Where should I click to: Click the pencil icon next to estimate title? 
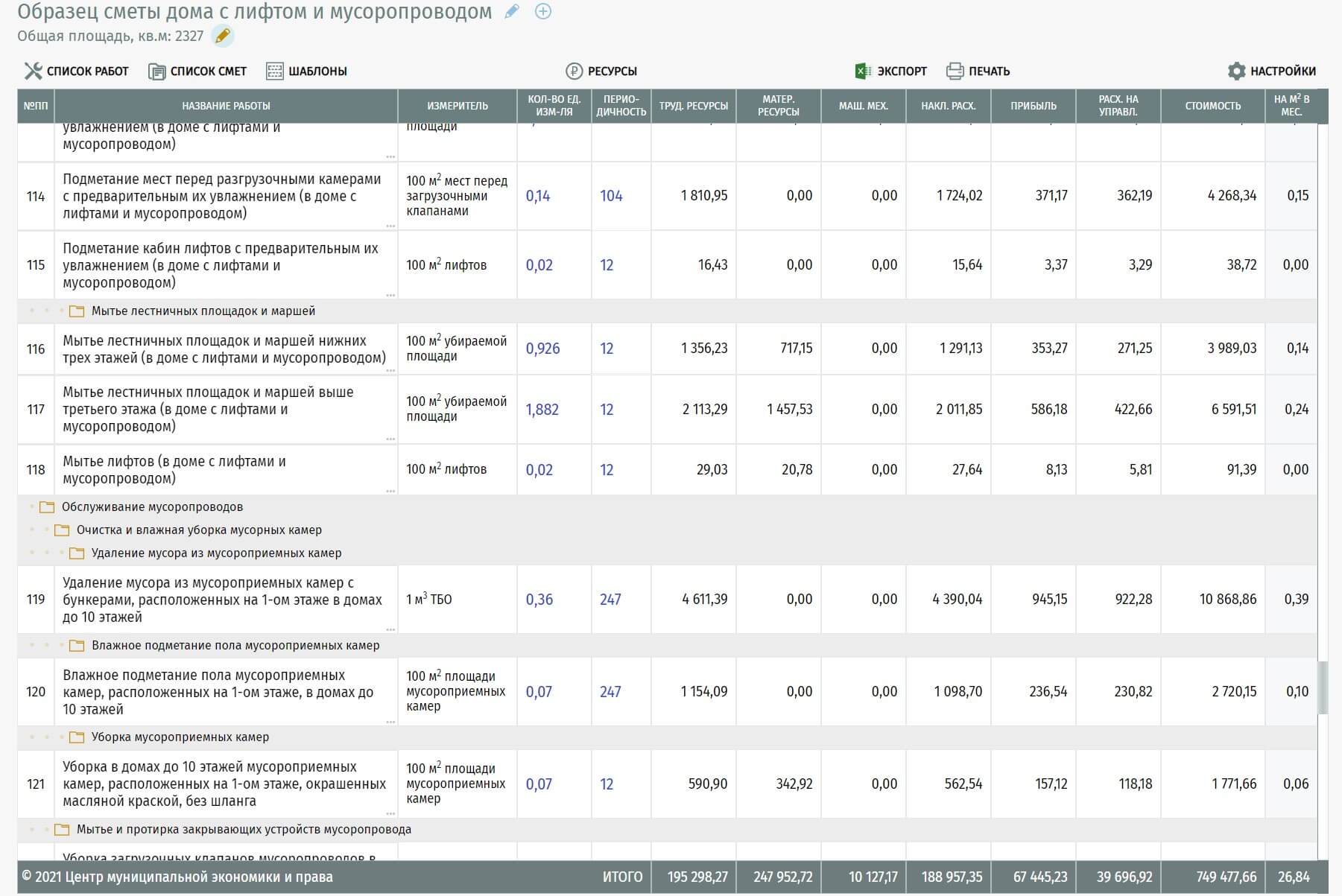pyautogui.click(x=512, y=11)
